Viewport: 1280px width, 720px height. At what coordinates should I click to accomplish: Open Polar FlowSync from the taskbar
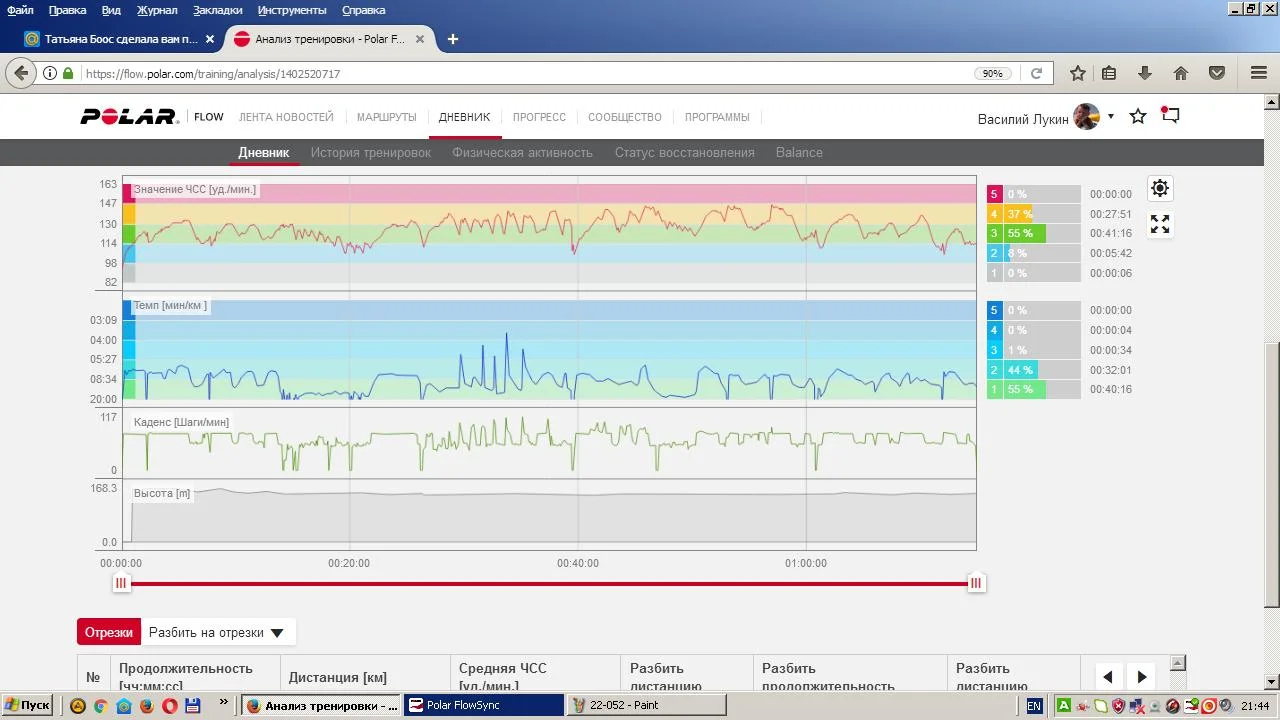coord(483,705)
